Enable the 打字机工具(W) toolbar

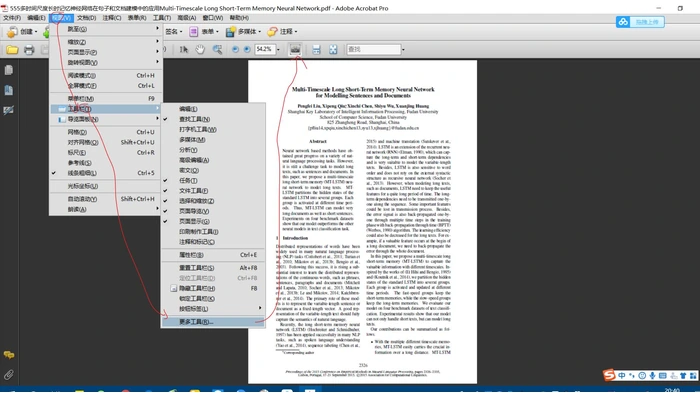pos(213,129)
